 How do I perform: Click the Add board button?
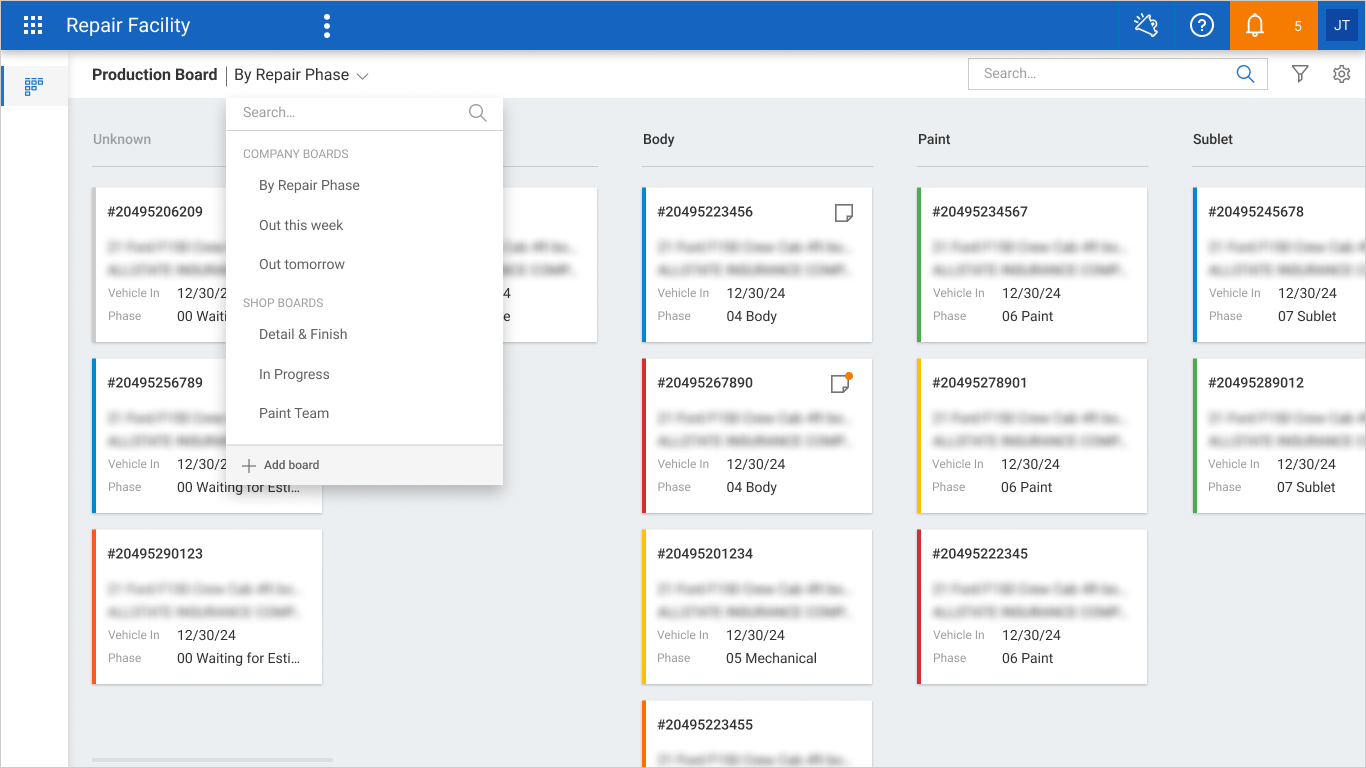click(281, 465)
